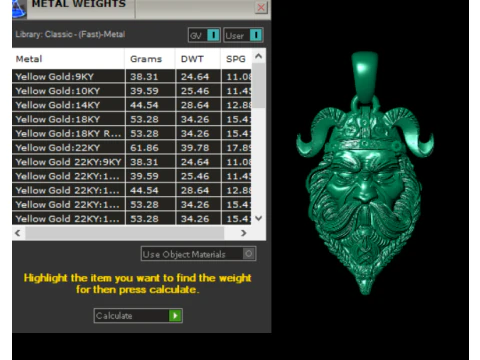Enable the Use Object Materials option
The height and width of the screenshot is (360, 480).
(198, 254)
